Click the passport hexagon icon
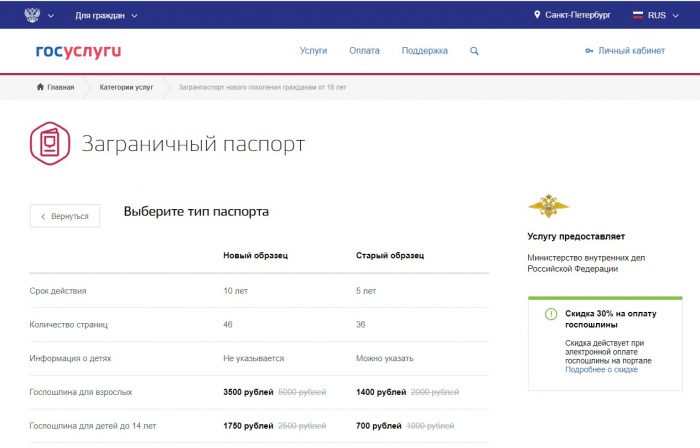This screenshot has width=700, height=448. coord(50,143)
